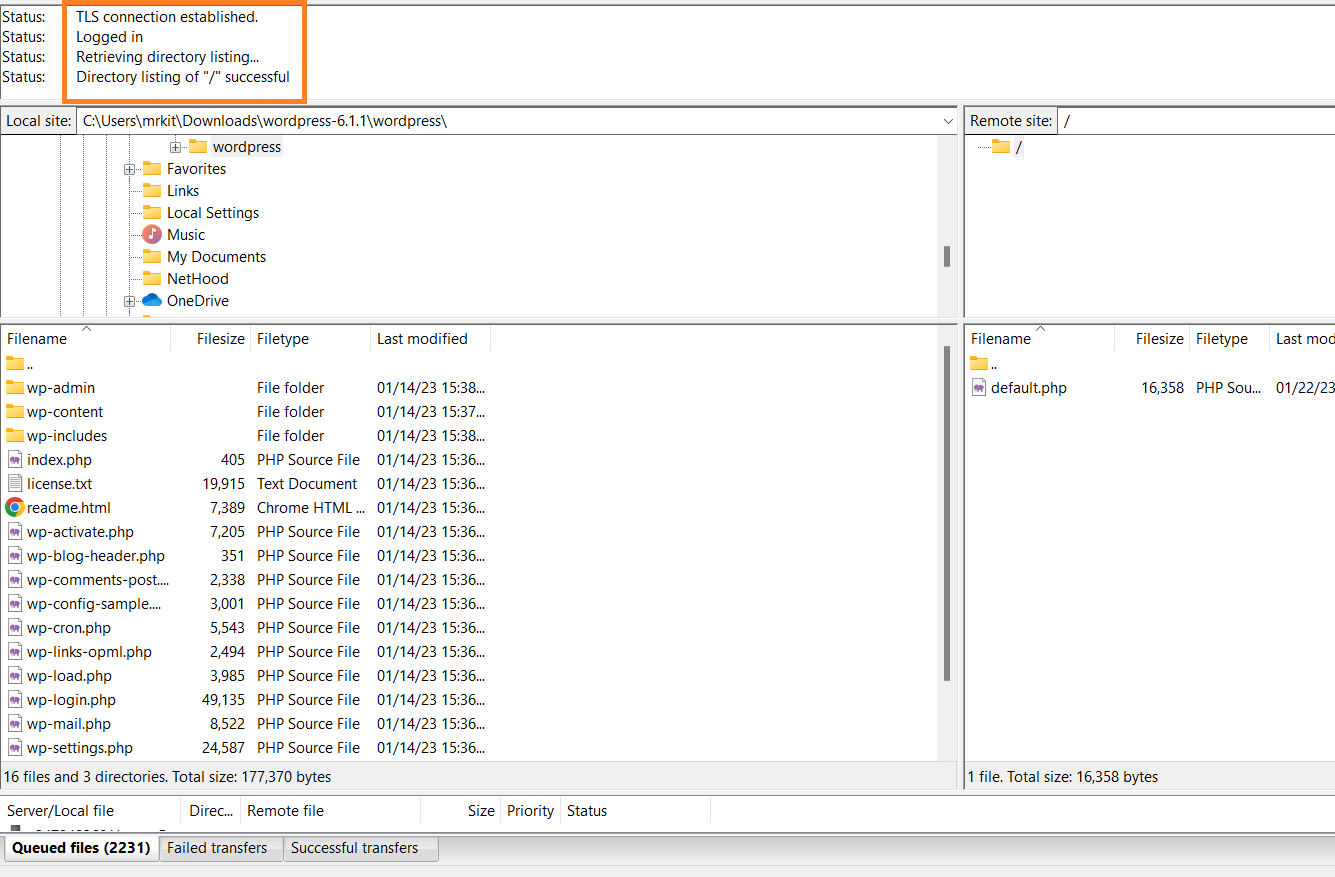The width and height of the screenshot is (1335, 877).
Task: Click the 'Logged in' status log line
Action: 110,37
